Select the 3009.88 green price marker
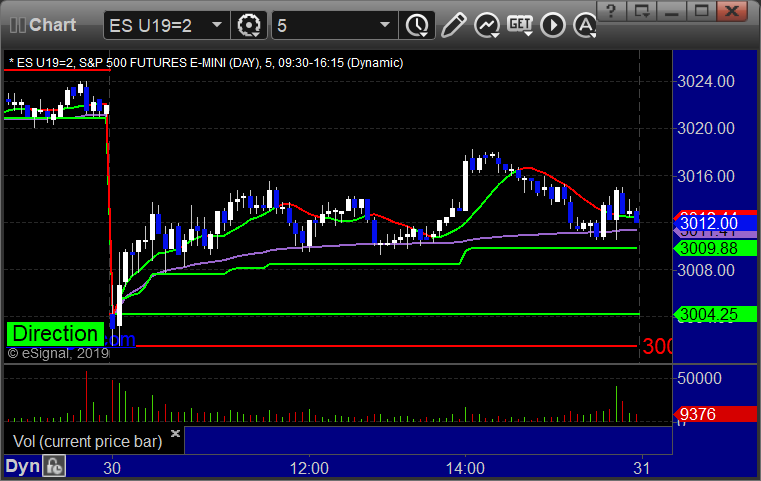The image size is (761, 481). [x=714, y=249]
